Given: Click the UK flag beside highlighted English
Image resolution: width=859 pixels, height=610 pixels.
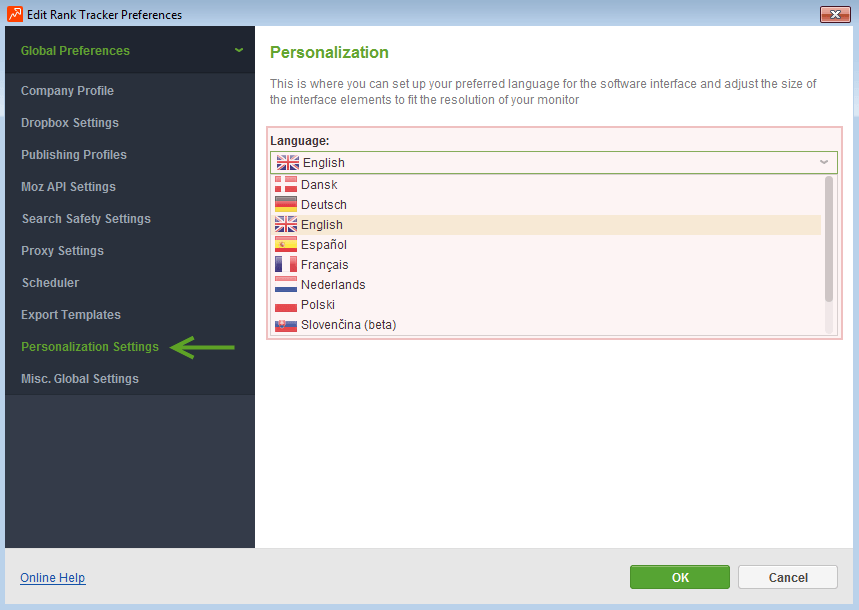Looking at the screenshot, I should click(285, 225).
